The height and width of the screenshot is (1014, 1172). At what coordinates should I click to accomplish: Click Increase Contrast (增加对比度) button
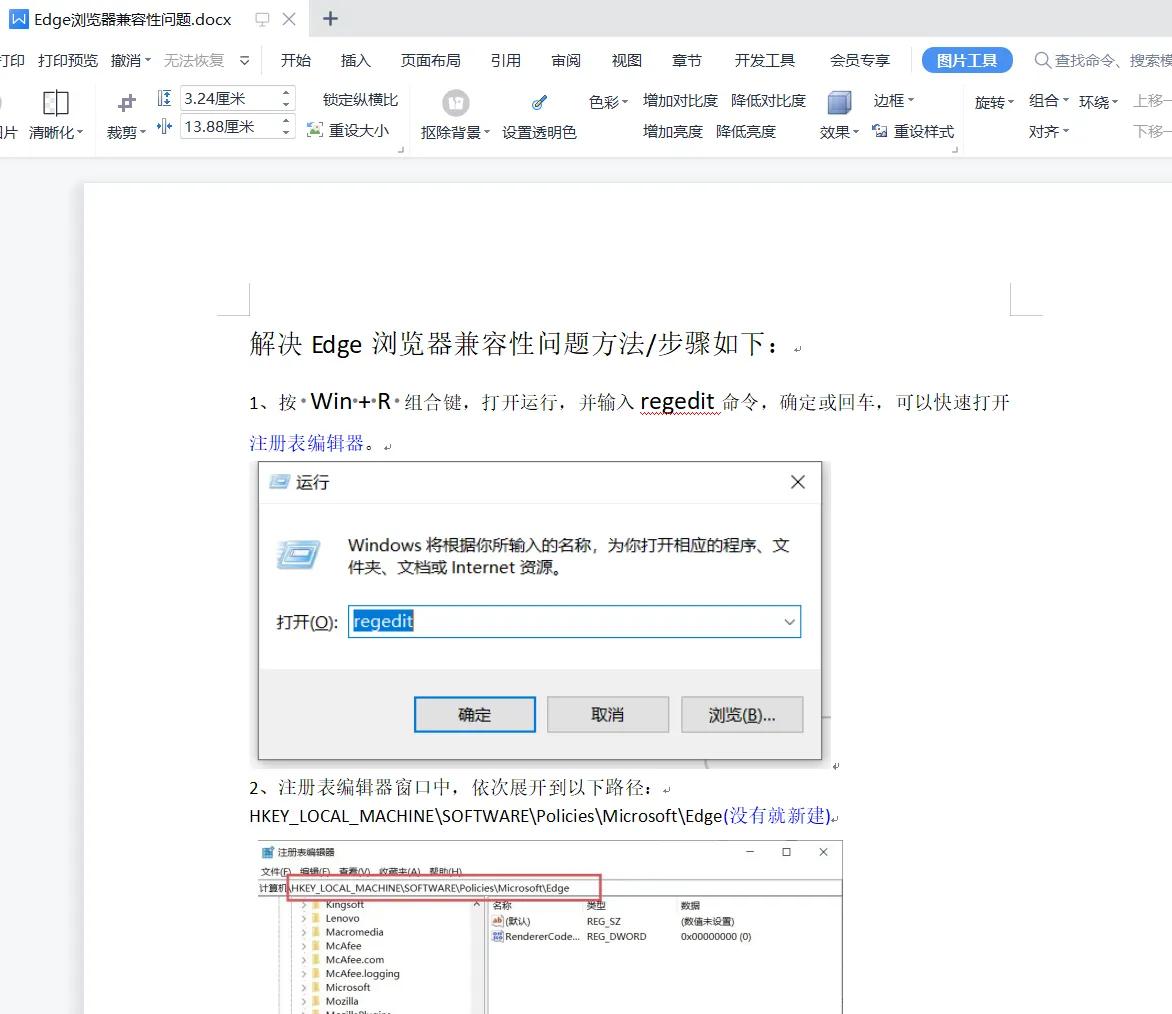[680, 100]
